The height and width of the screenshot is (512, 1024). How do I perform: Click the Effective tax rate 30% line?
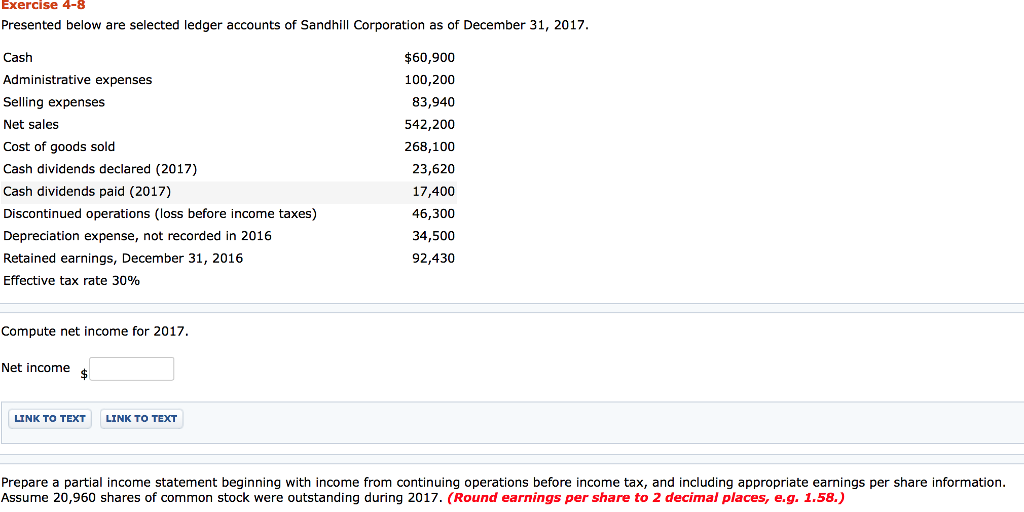click(x=72, y=281)
